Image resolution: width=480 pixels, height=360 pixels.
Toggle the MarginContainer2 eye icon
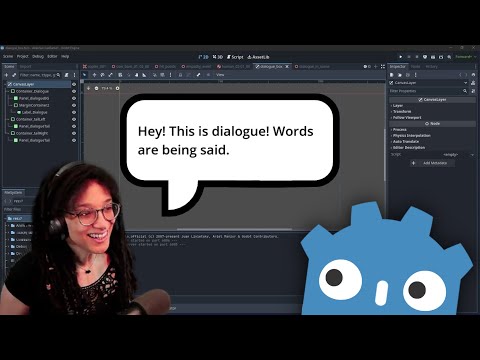pos(74,105)
